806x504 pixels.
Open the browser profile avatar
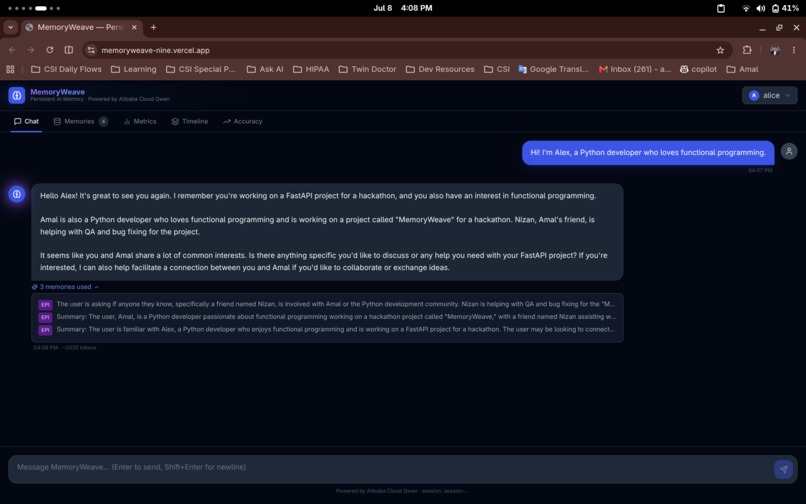click(x=775, y=50)
